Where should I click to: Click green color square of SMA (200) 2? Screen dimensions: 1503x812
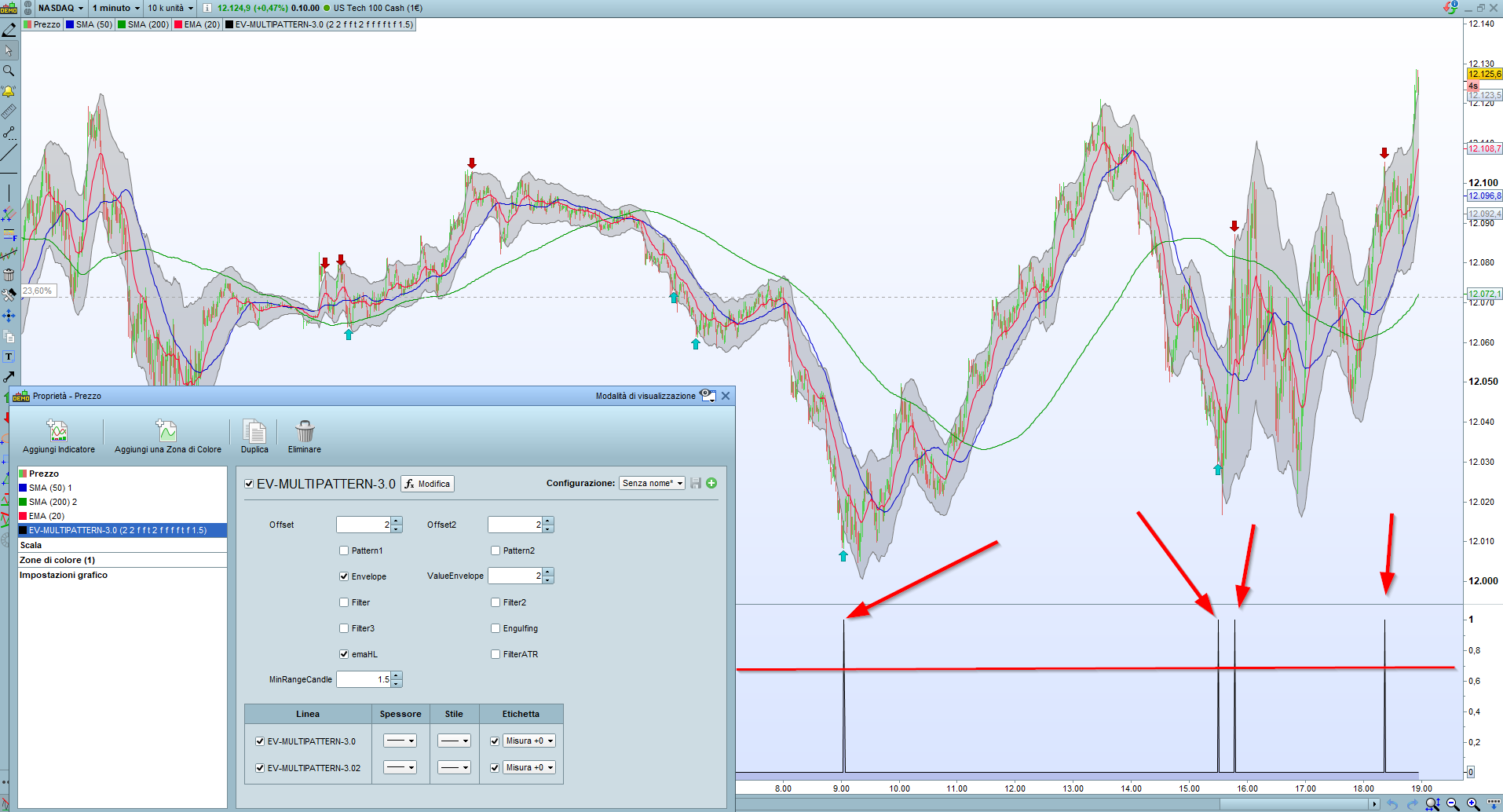point(23,502)
